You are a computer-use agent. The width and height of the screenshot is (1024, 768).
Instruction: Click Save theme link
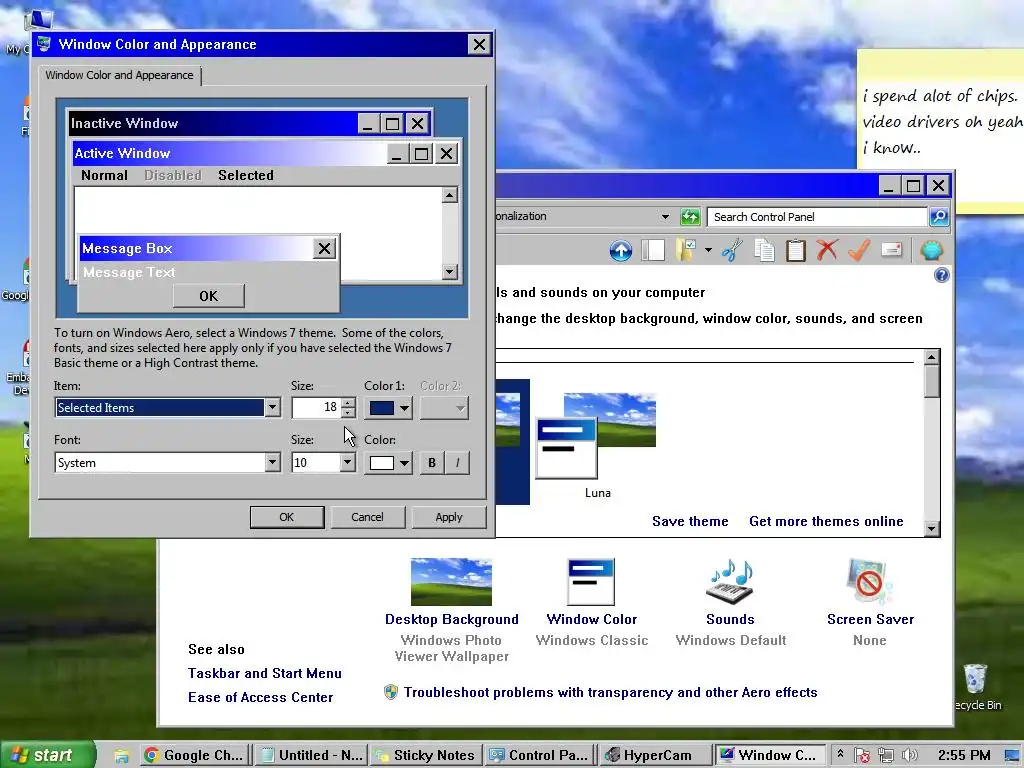tap(690, 521)
